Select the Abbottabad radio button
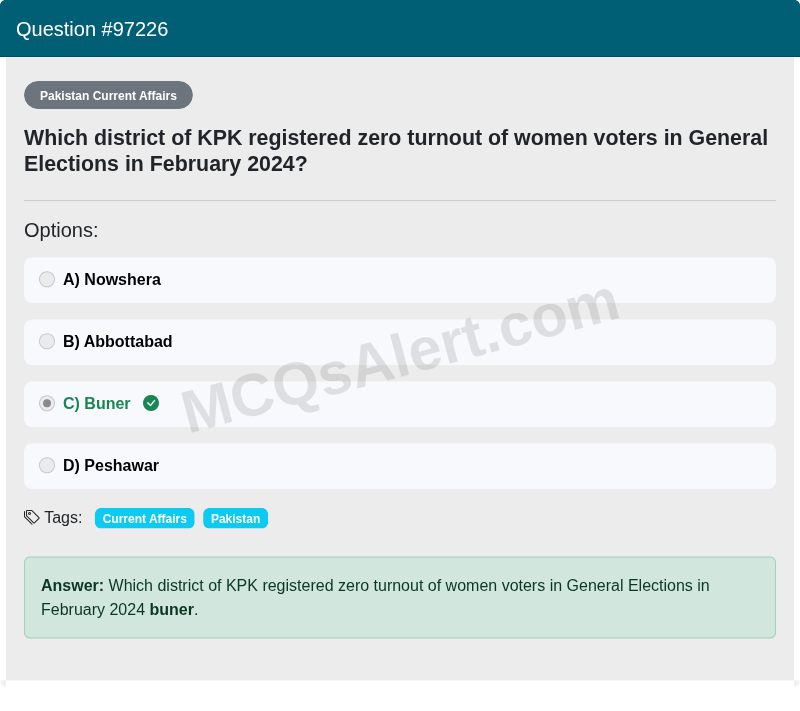Viewport: 800px width, 711px height. (x=47, y=341)
